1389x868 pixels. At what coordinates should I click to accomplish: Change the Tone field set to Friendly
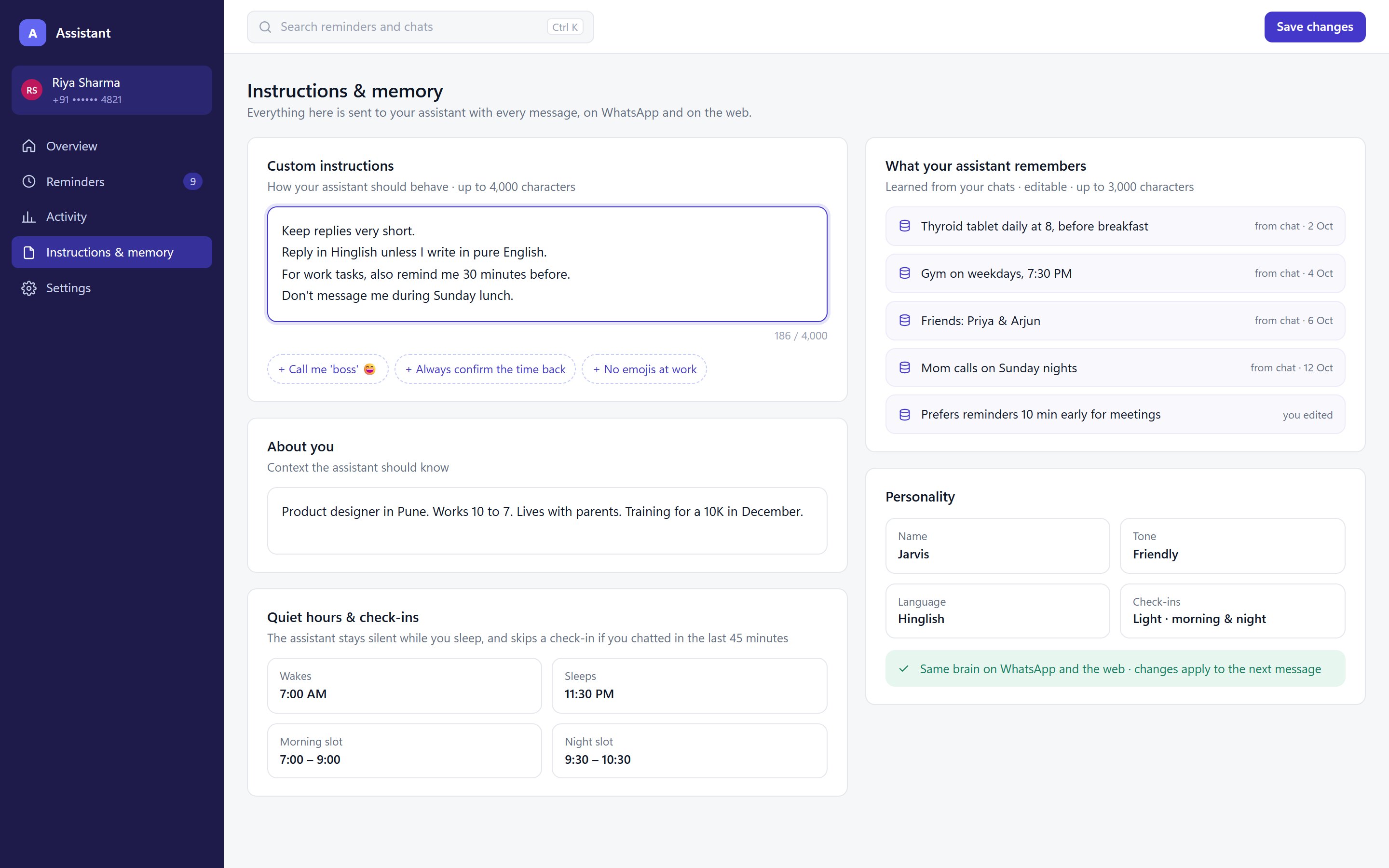pos(1232,546)
